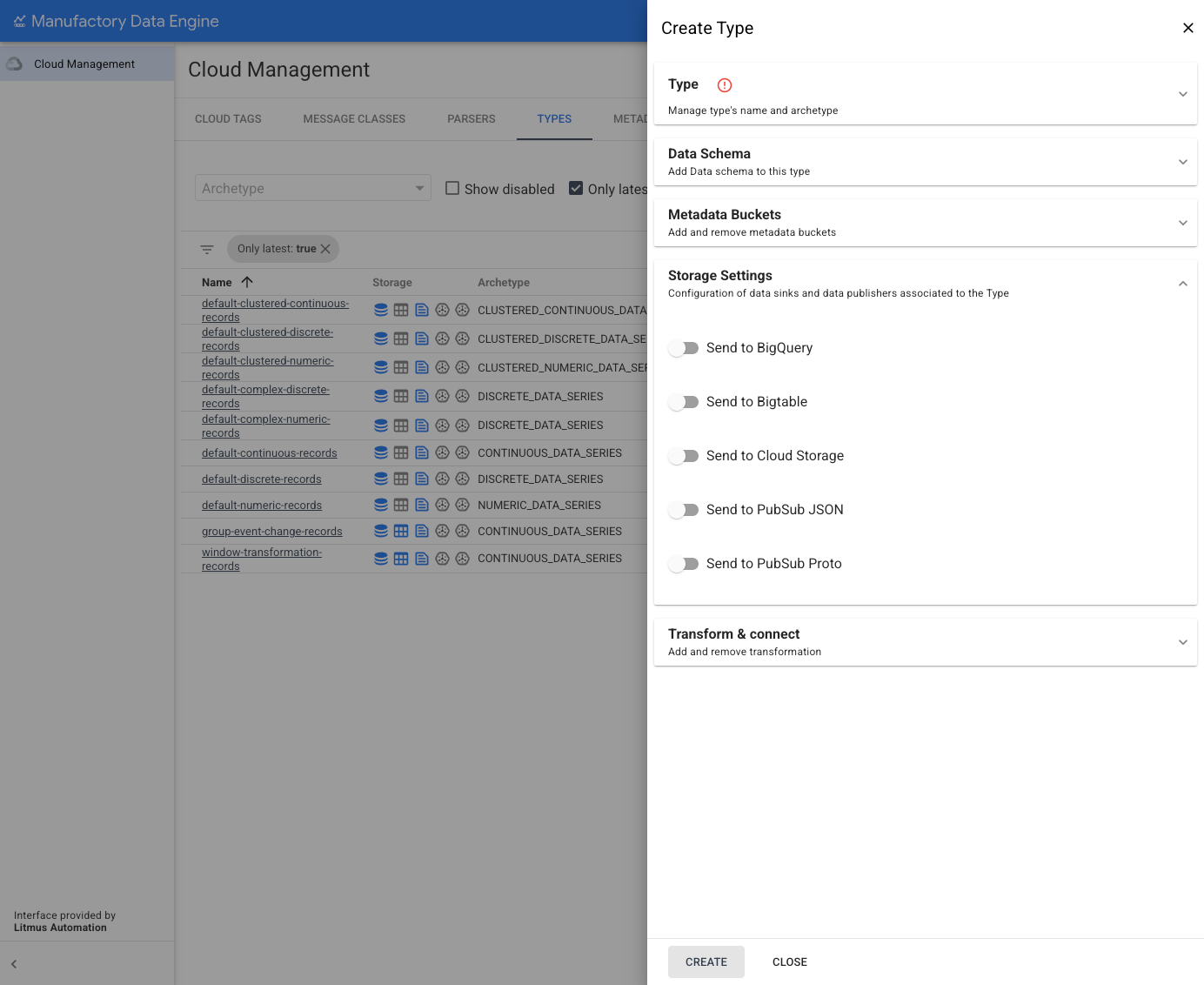Expand the Data Schema section
Viewport: 1204px width, 985px height.
(x=925, y=162)
